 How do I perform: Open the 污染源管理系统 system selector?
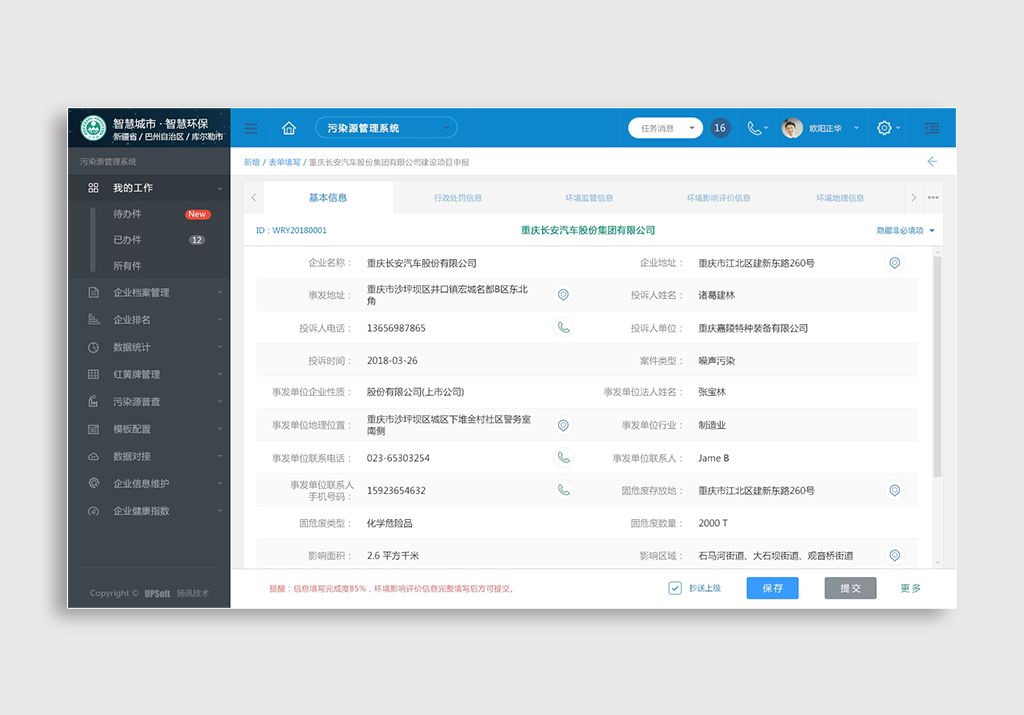[386, 128]
